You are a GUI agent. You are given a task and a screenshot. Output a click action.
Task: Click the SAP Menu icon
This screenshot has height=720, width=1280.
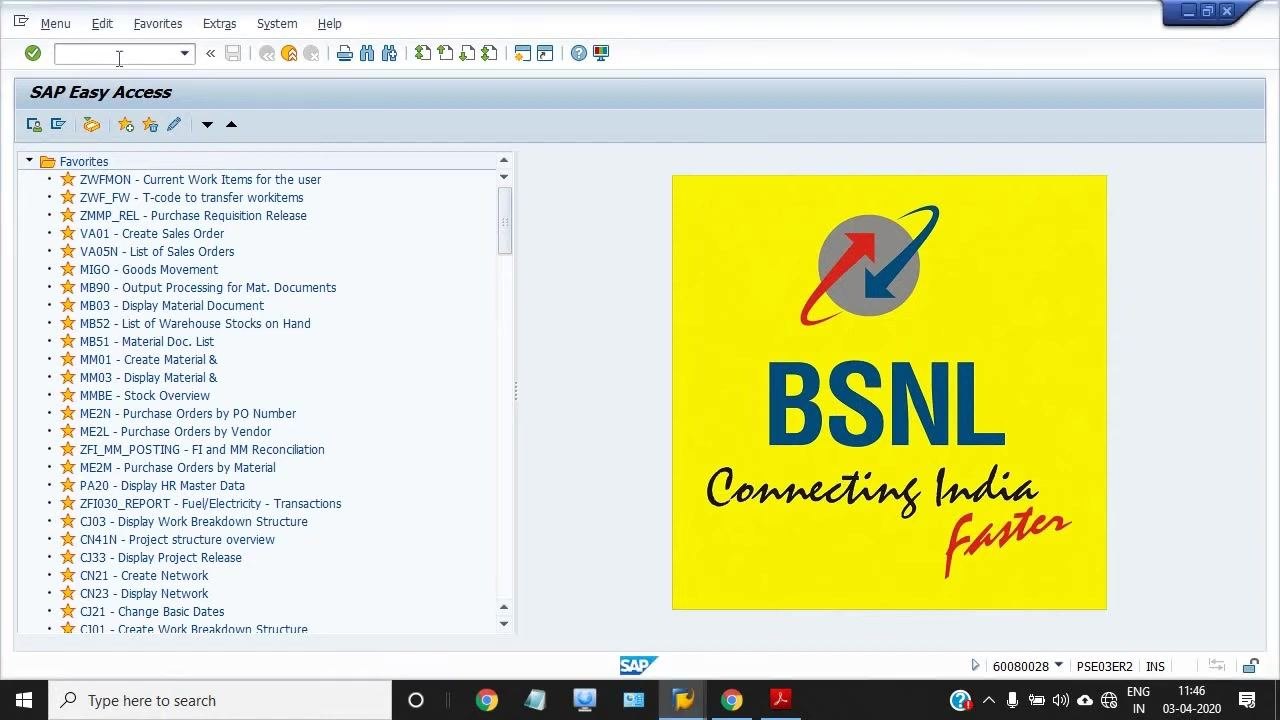58,124
